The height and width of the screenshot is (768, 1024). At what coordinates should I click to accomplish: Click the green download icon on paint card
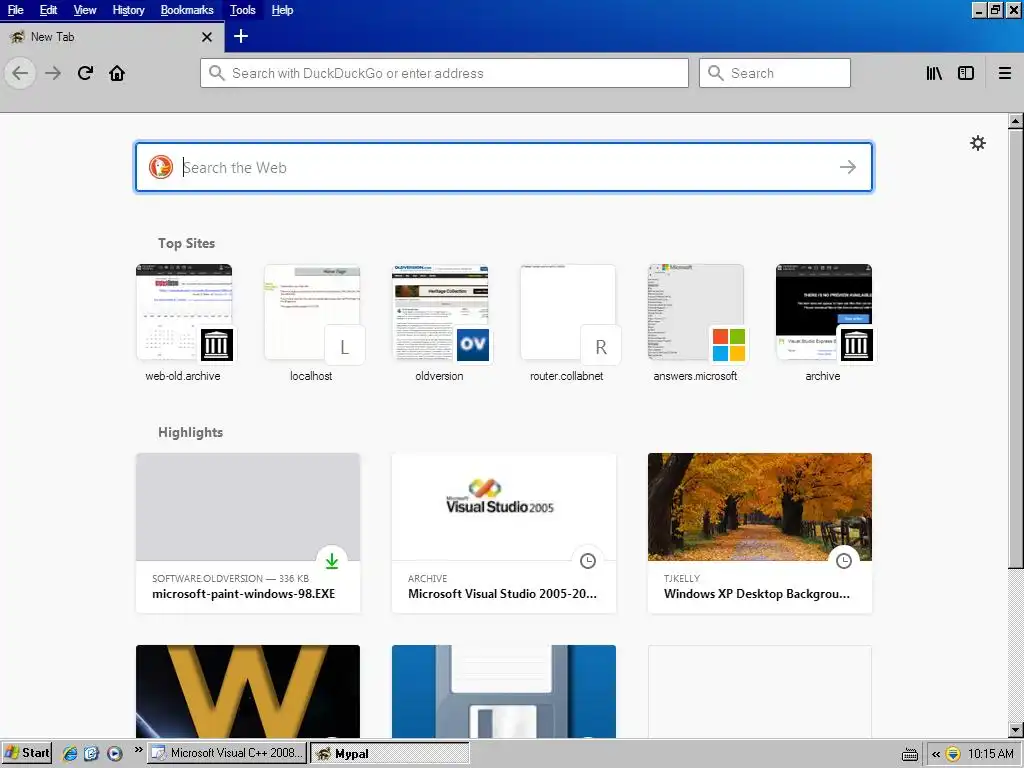click(332, 561)
